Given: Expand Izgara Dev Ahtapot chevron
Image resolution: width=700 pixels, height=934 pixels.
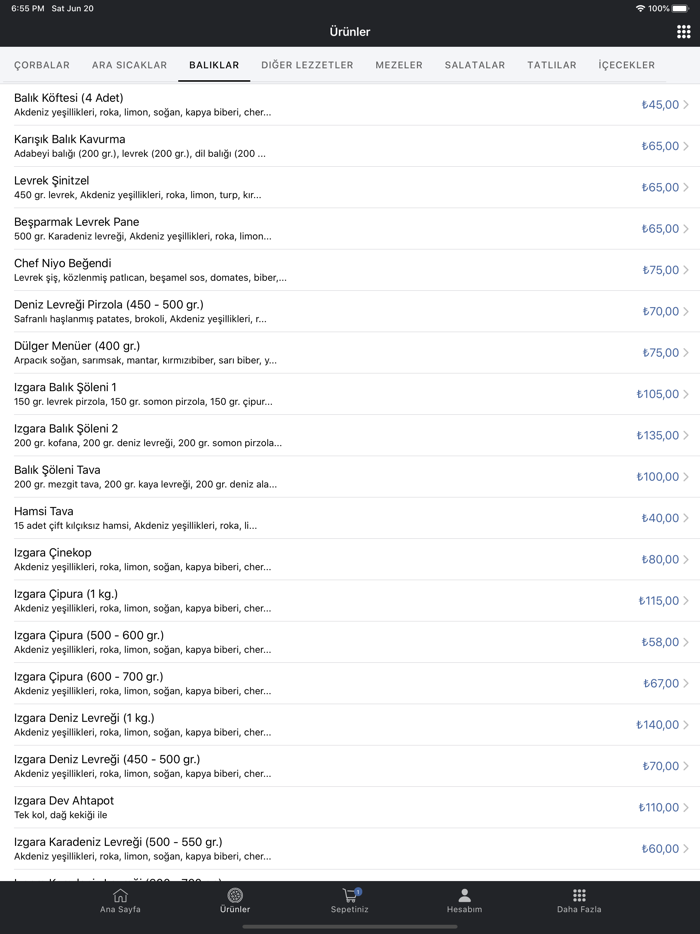Looking at the screenshot, I should click(x=686, y=807).
